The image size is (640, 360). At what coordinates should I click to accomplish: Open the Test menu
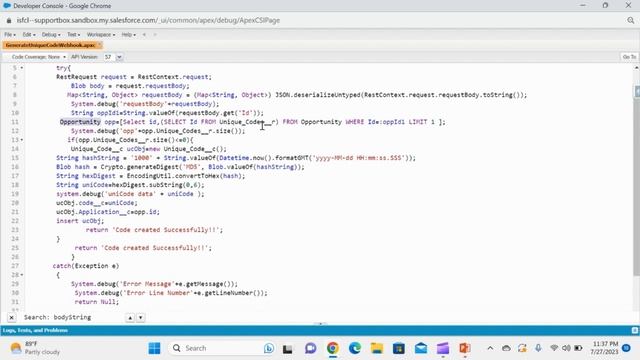[73, 35]
